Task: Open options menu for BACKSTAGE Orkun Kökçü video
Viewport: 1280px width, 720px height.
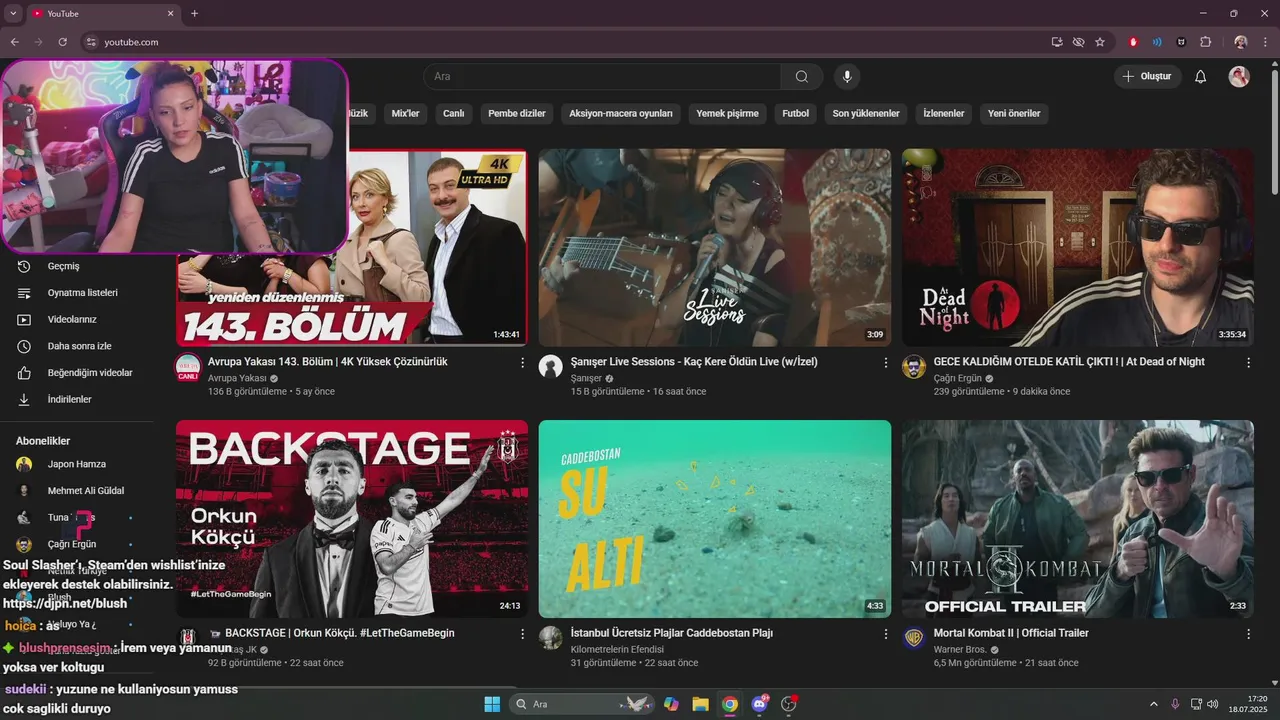Action: click(522, 633)
